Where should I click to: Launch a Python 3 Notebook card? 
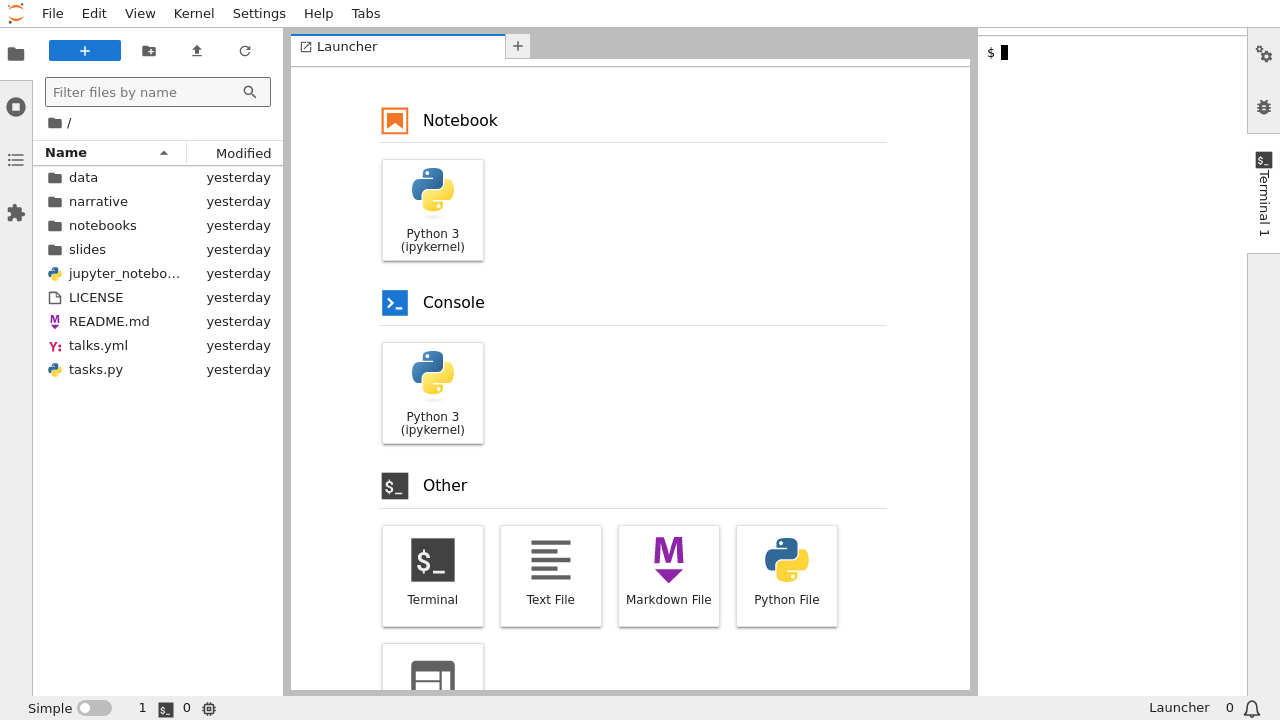433,210
